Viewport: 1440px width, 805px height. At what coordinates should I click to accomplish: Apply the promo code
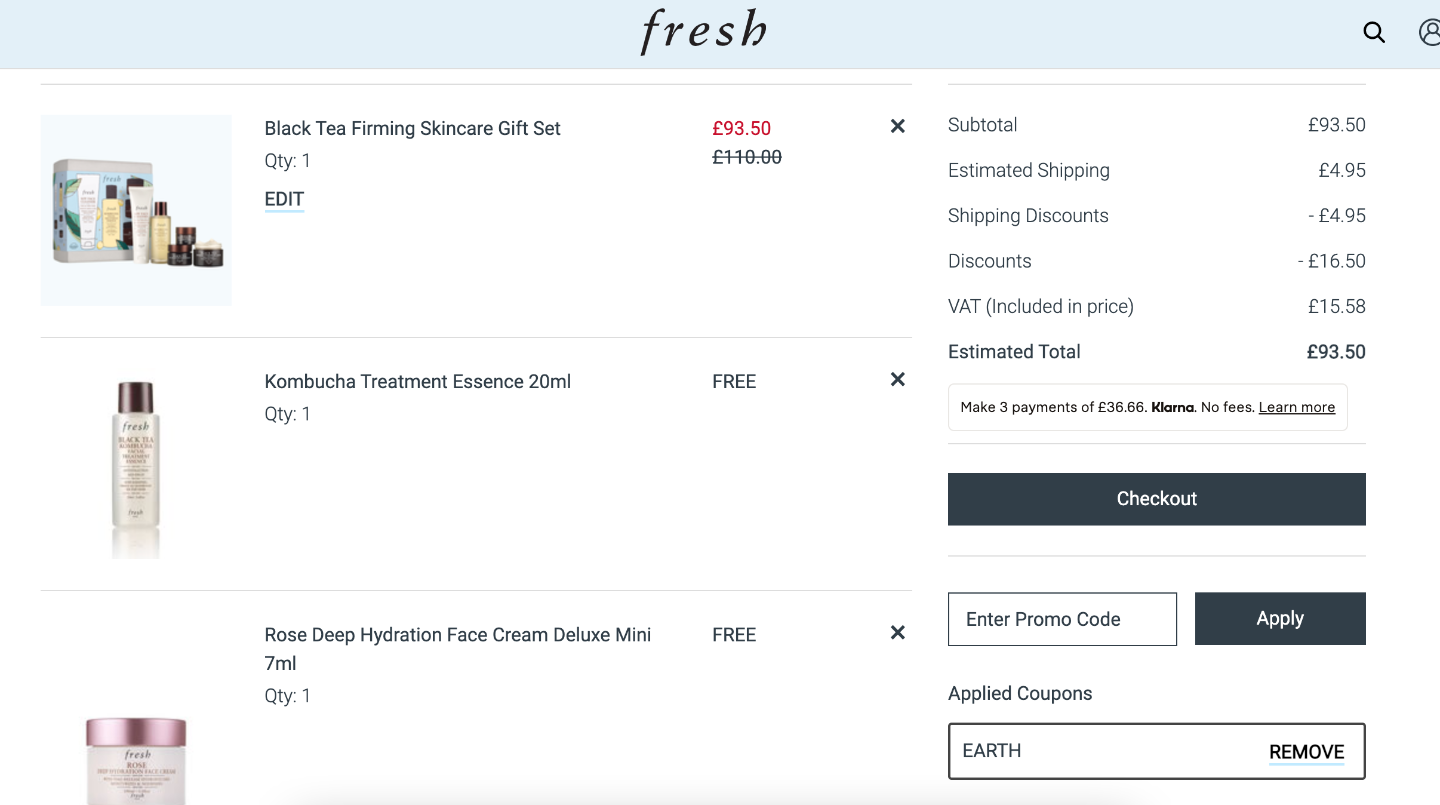1280,619
